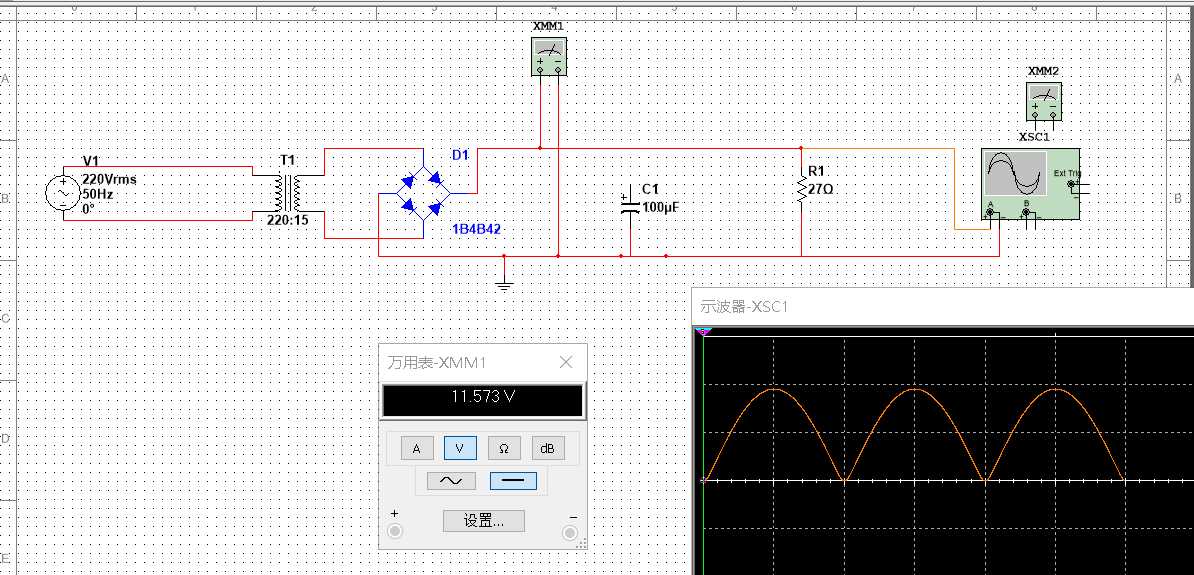Close the 万用表-XMM1 multimeter window
This screenshot has height=575, width=1194.
566,363
